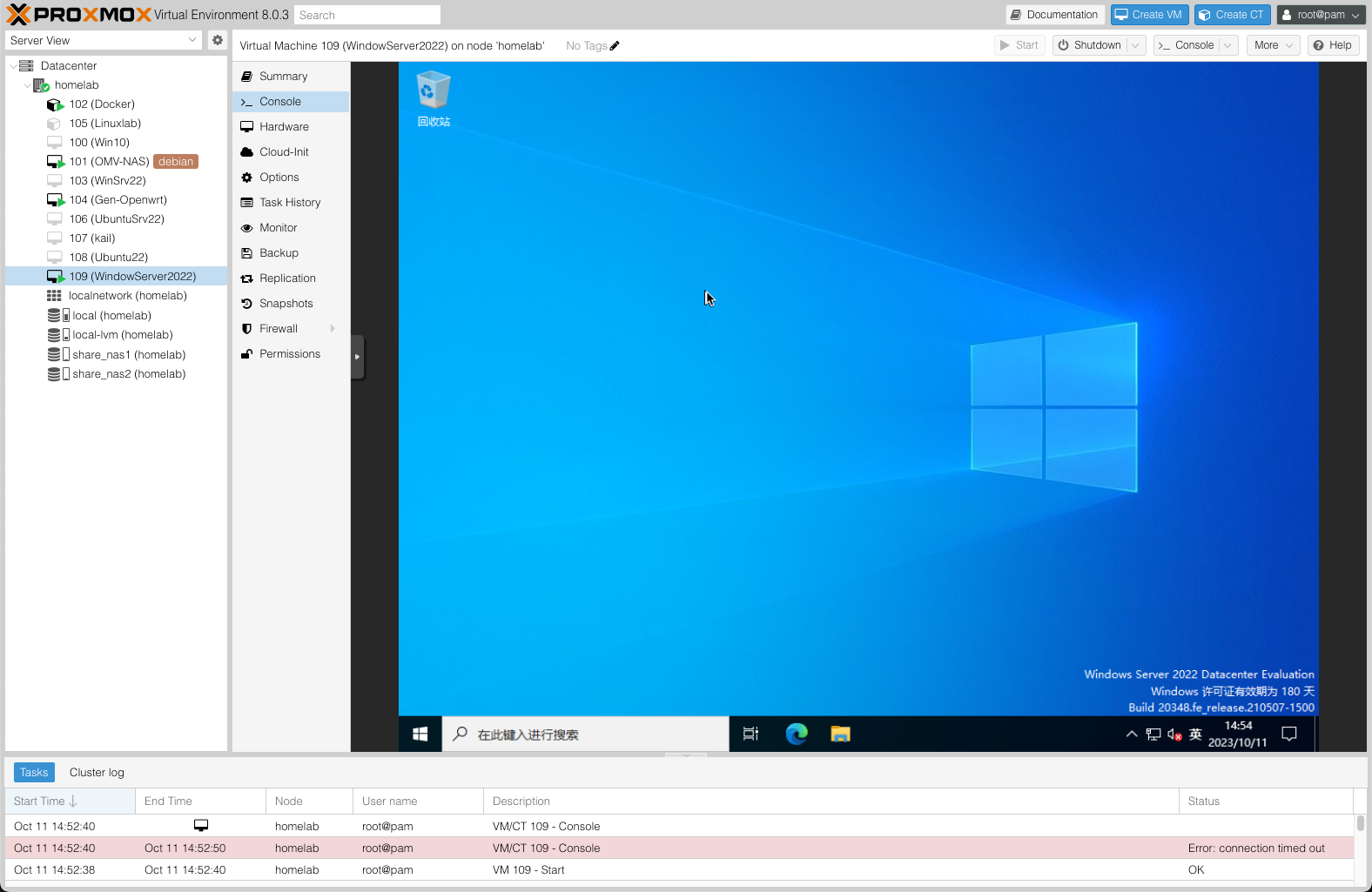Toggle the noVNC side panel handle

(357, 357)
